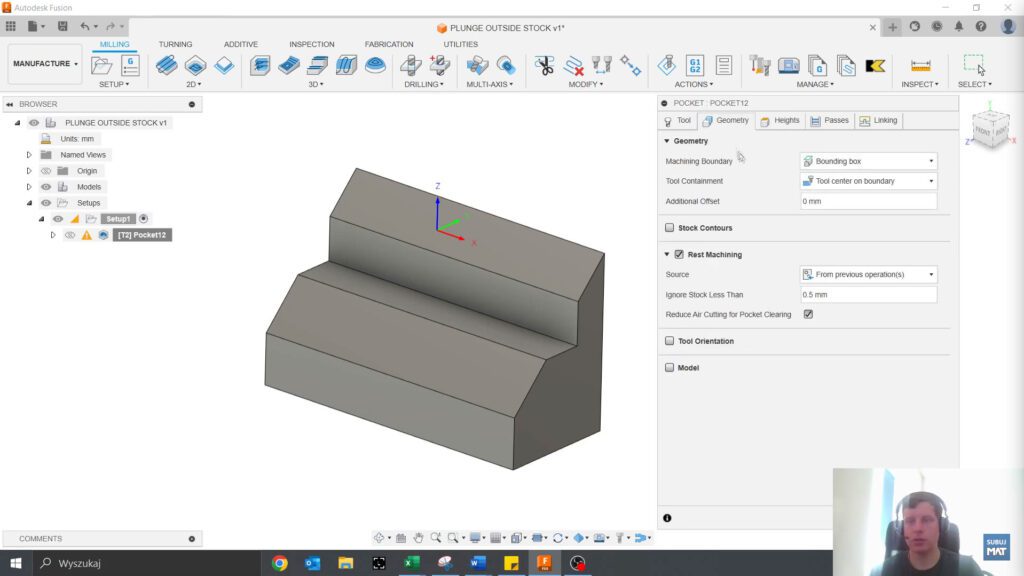Launch Chrome from the Windows taskbar
The image size is (1024, 576).
[x=279, y=563]
